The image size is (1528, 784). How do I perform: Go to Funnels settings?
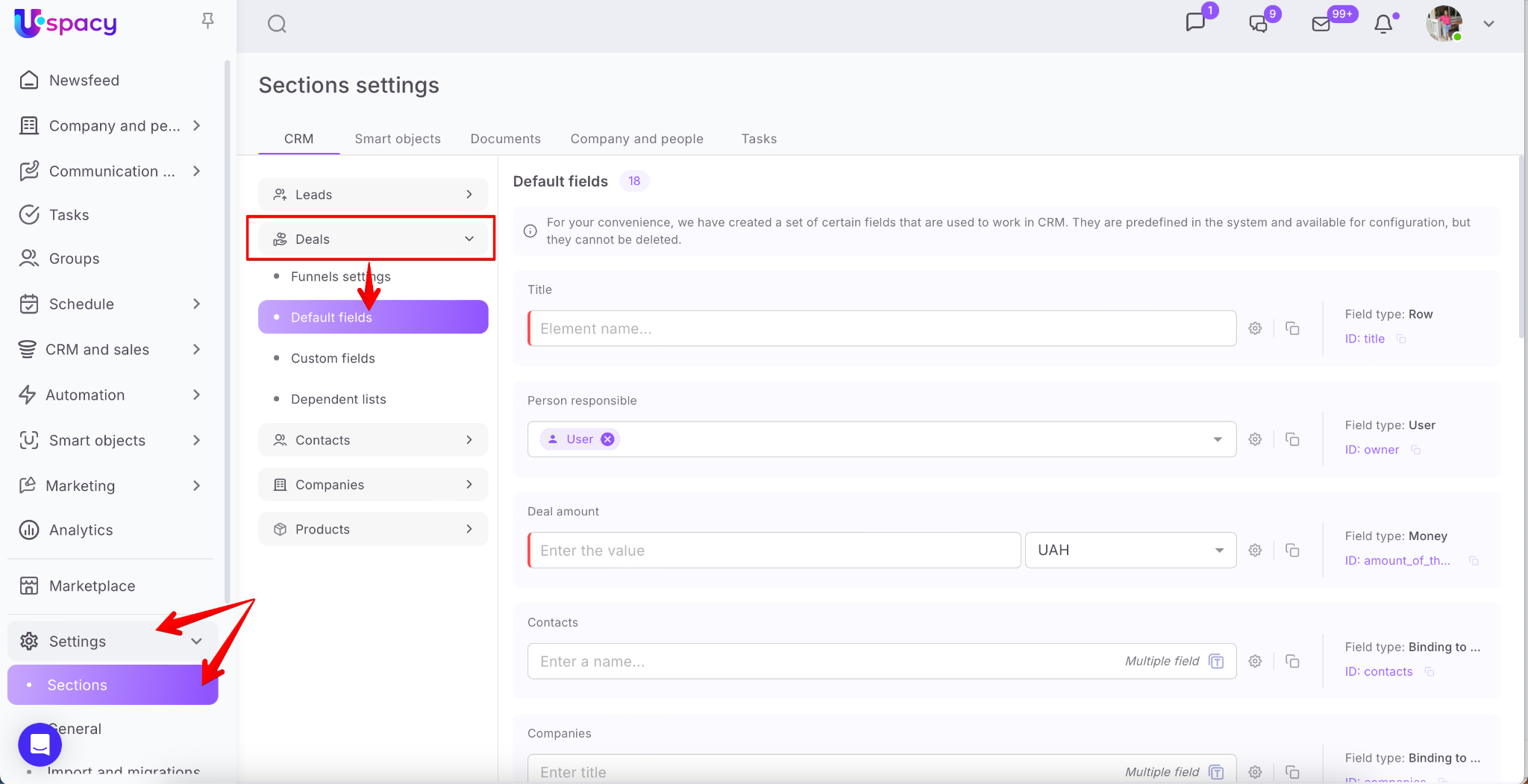point(340,276)
